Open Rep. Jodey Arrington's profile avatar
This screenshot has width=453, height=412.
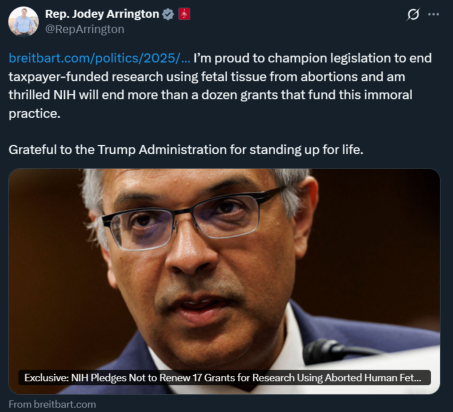click(x=23, y=21)
